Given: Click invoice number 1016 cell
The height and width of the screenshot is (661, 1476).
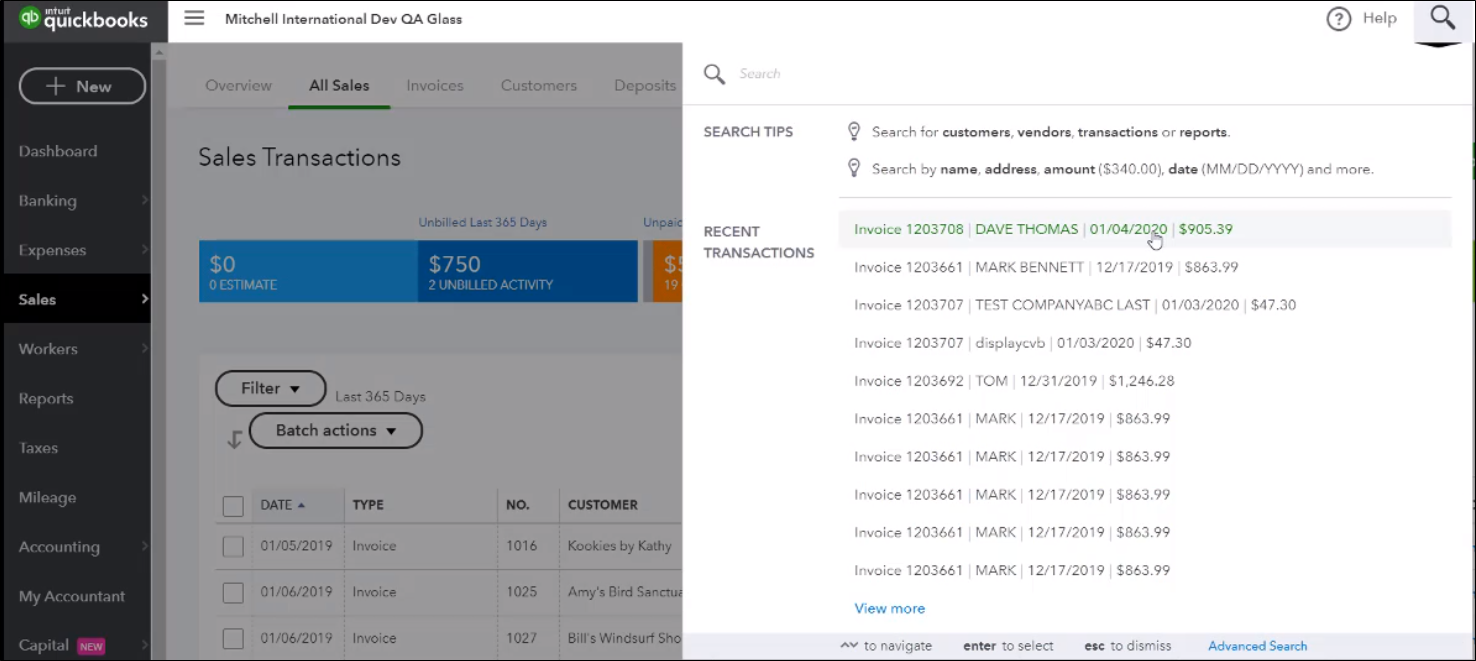Looking at the screenshot, I should click(521, 546).
